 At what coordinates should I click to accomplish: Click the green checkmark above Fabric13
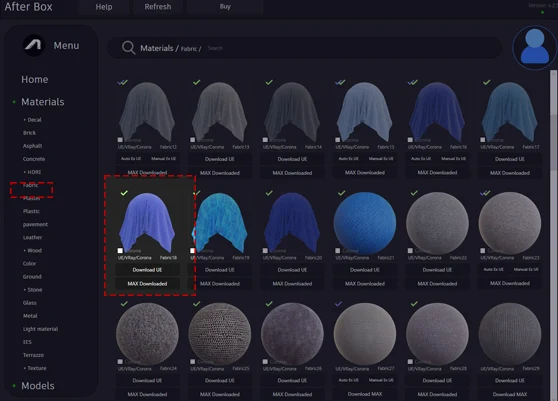(196, 82)
